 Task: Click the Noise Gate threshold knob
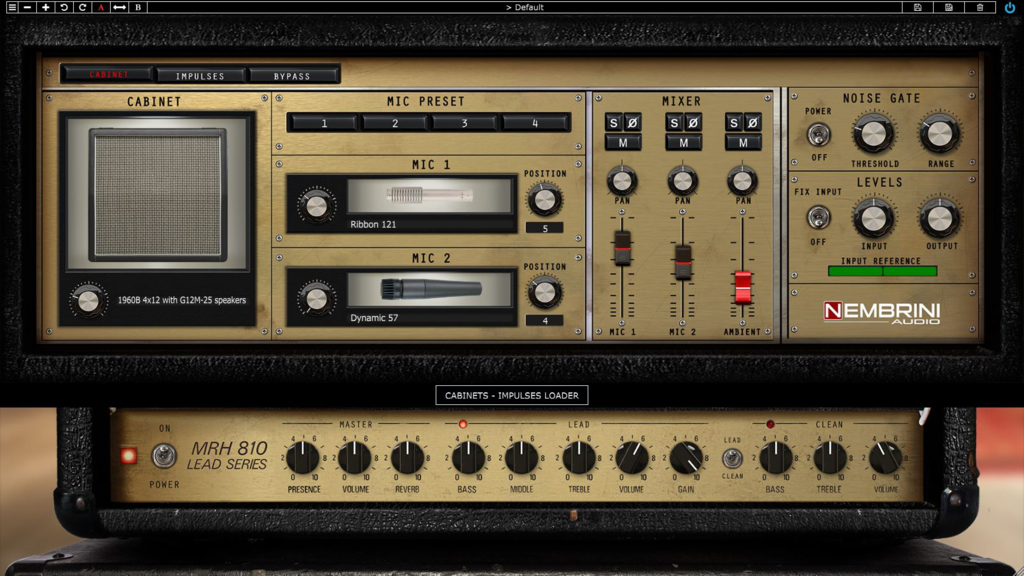(874, 134)
